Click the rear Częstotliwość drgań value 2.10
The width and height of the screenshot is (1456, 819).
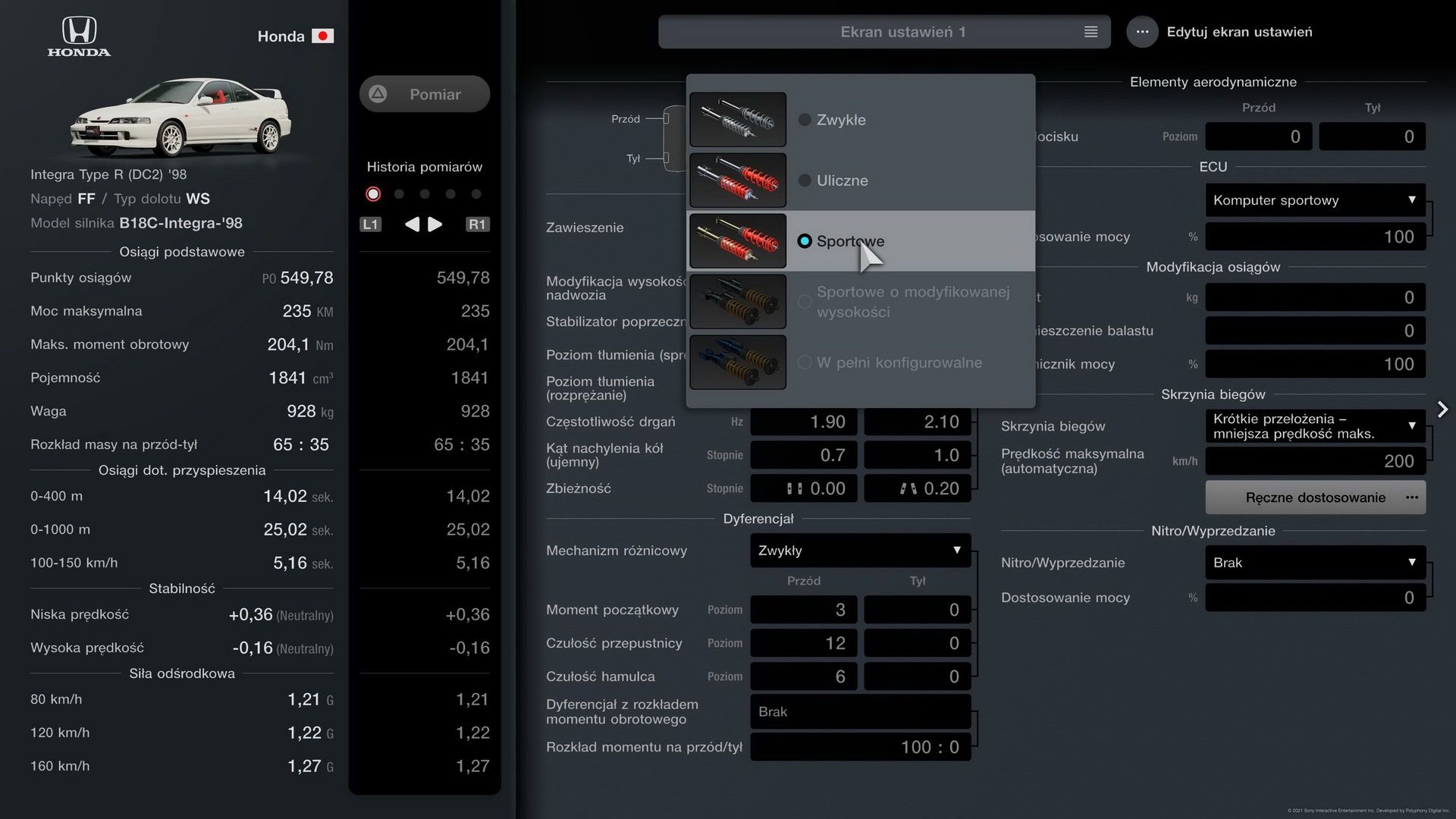click(918, 422)
